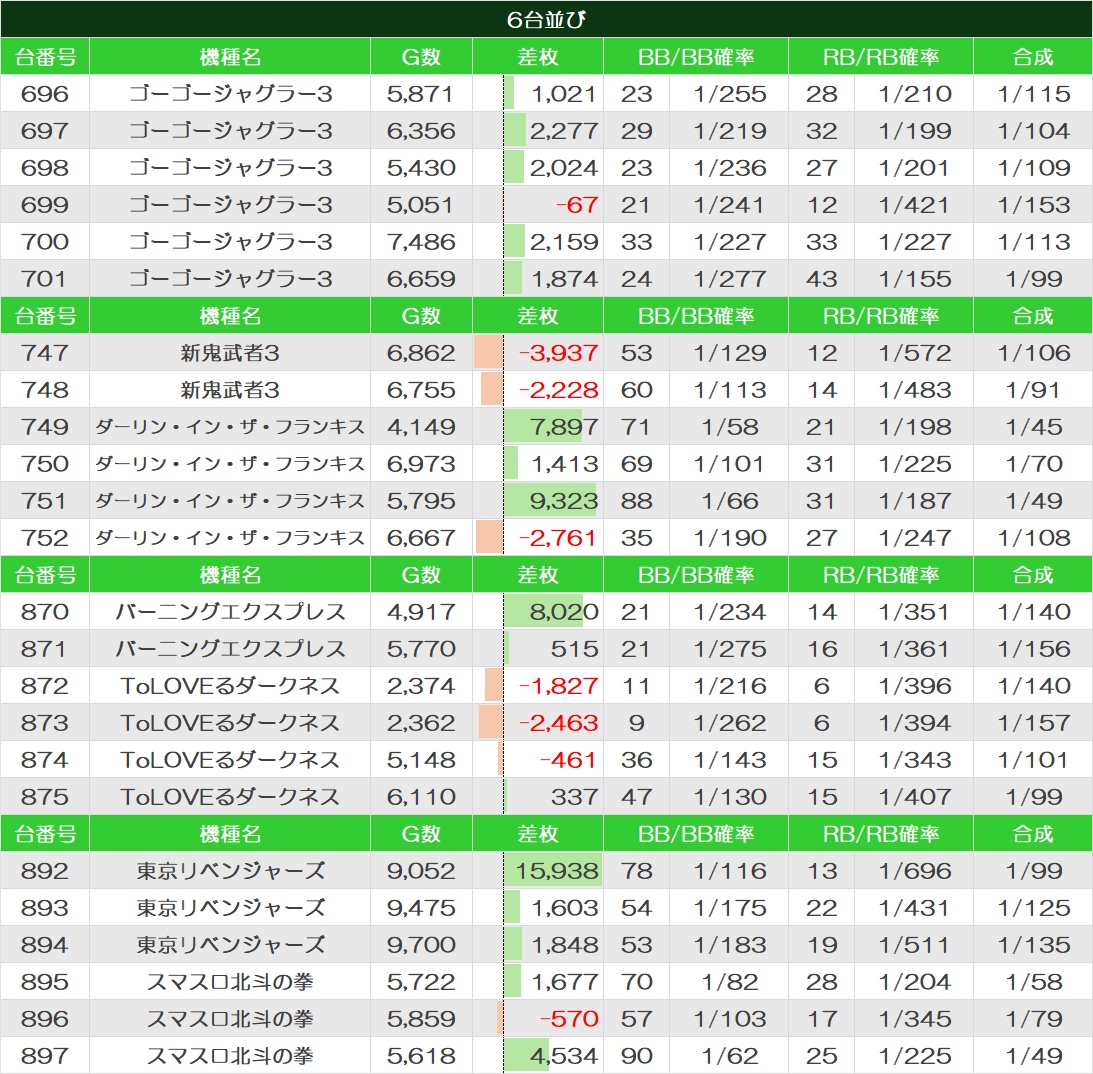Viewport: 1093px width, 1074px height.
Task: Click 合成 value 1/157 in row 873
Action: click(1033, 722)
